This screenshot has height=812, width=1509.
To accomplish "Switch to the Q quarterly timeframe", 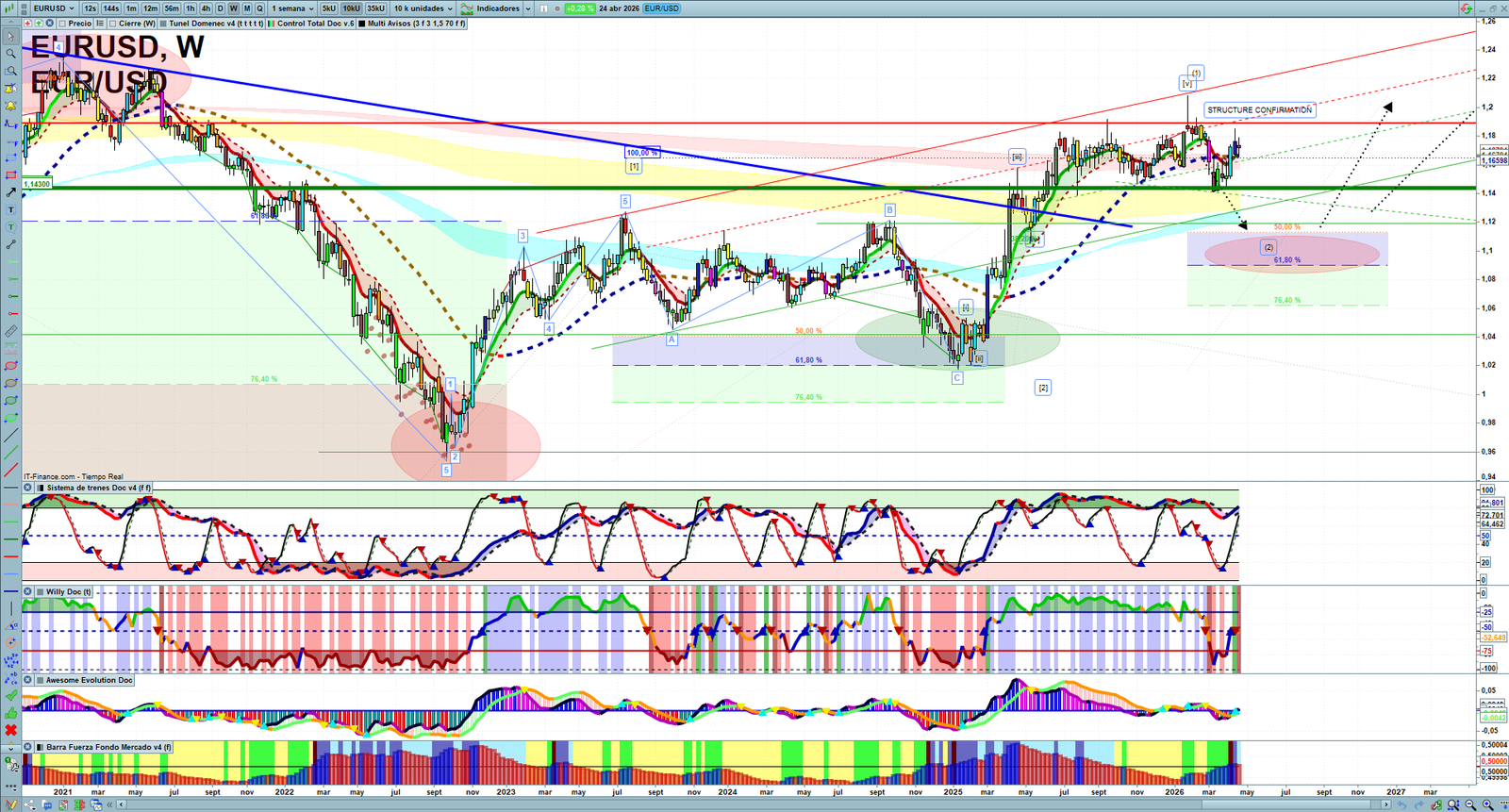I will [x=260, y=8].
